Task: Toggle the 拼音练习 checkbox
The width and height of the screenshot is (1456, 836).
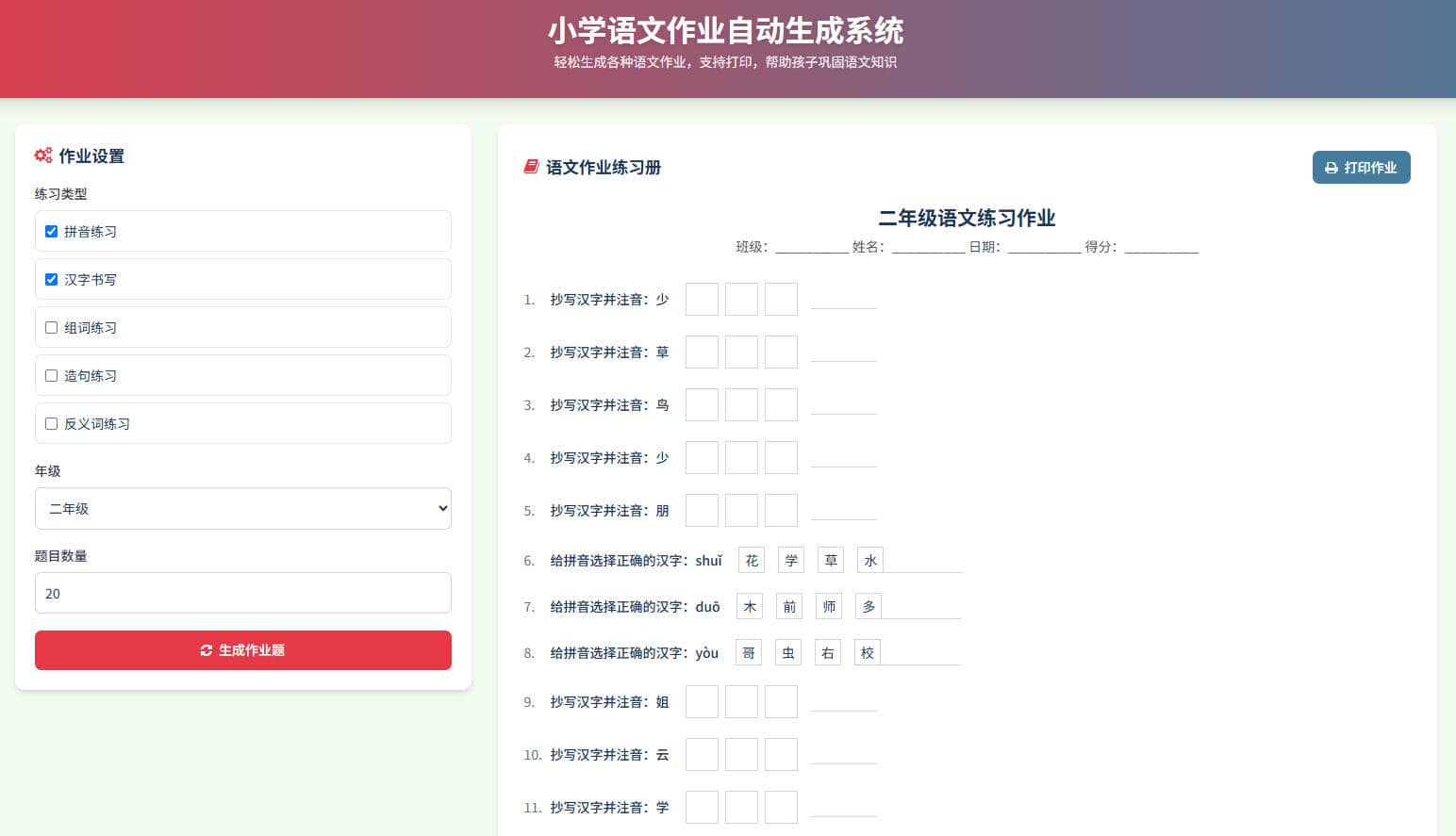Action: click(52, 231)
